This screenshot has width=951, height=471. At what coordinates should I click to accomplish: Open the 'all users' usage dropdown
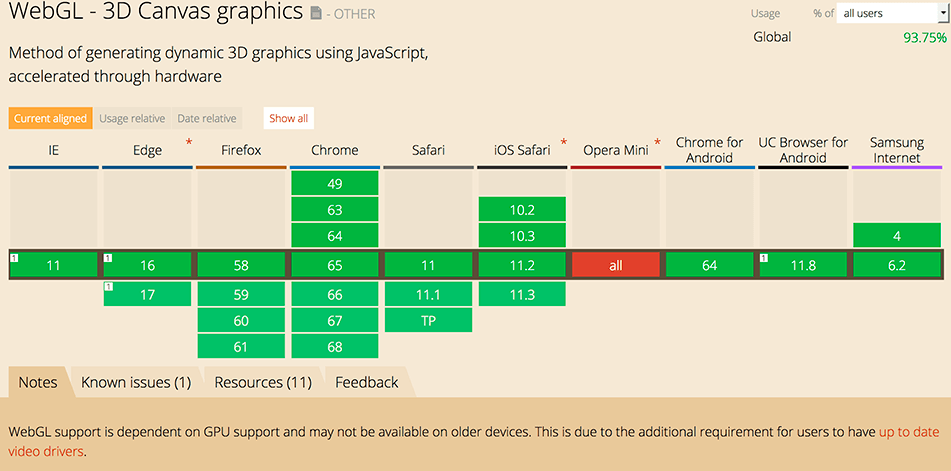pos(887,13)
